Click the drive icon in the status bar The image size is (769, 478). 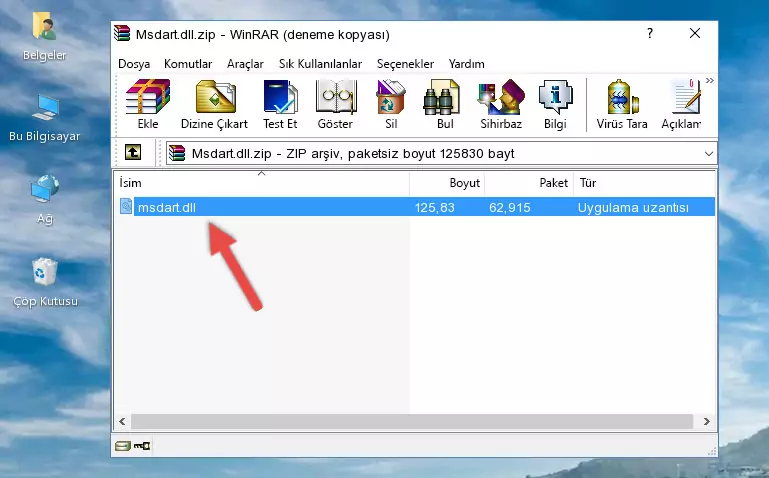(x=123, y=446)
